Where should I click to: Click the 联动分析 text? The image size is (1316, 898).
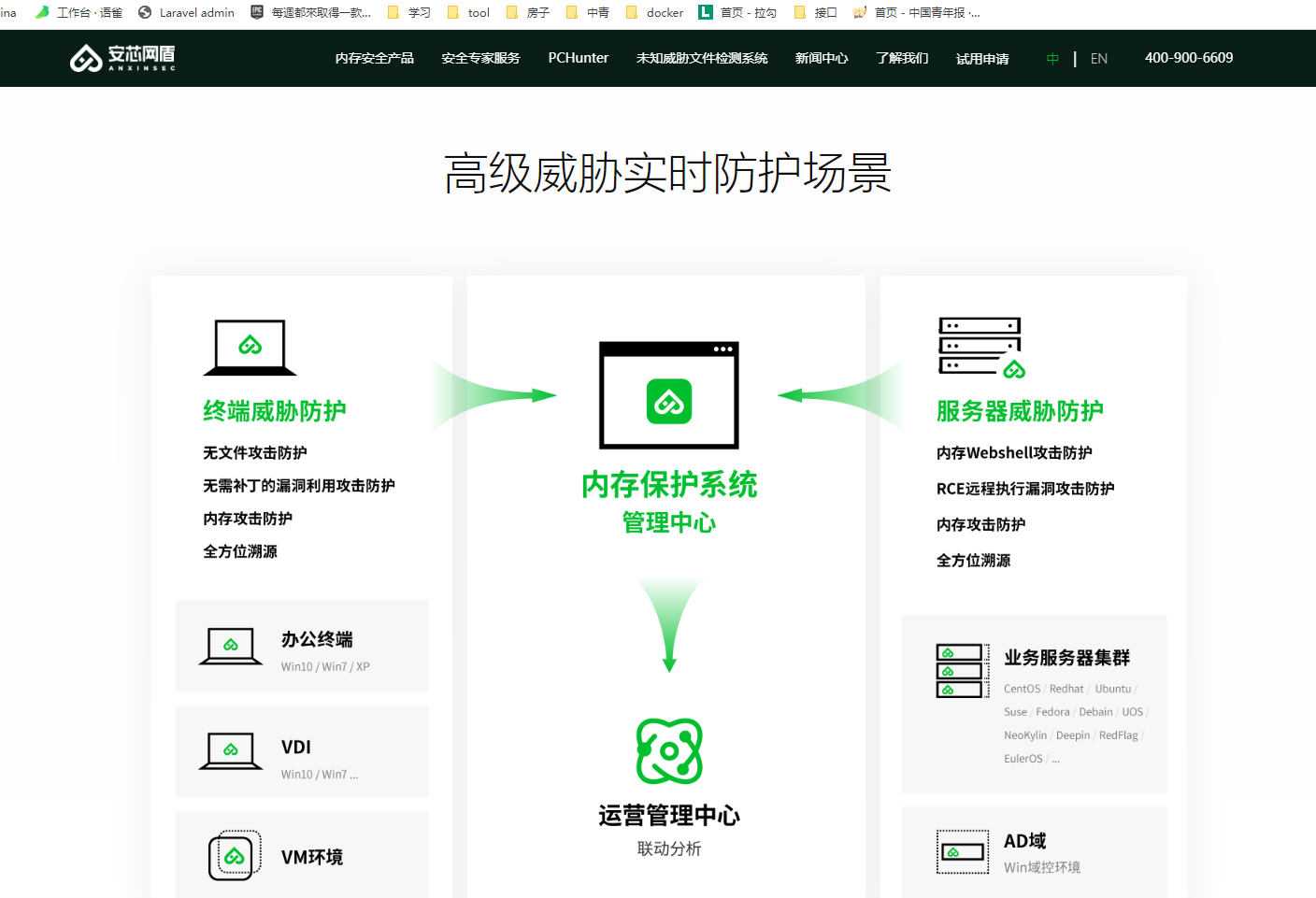(x=669, y=849)
